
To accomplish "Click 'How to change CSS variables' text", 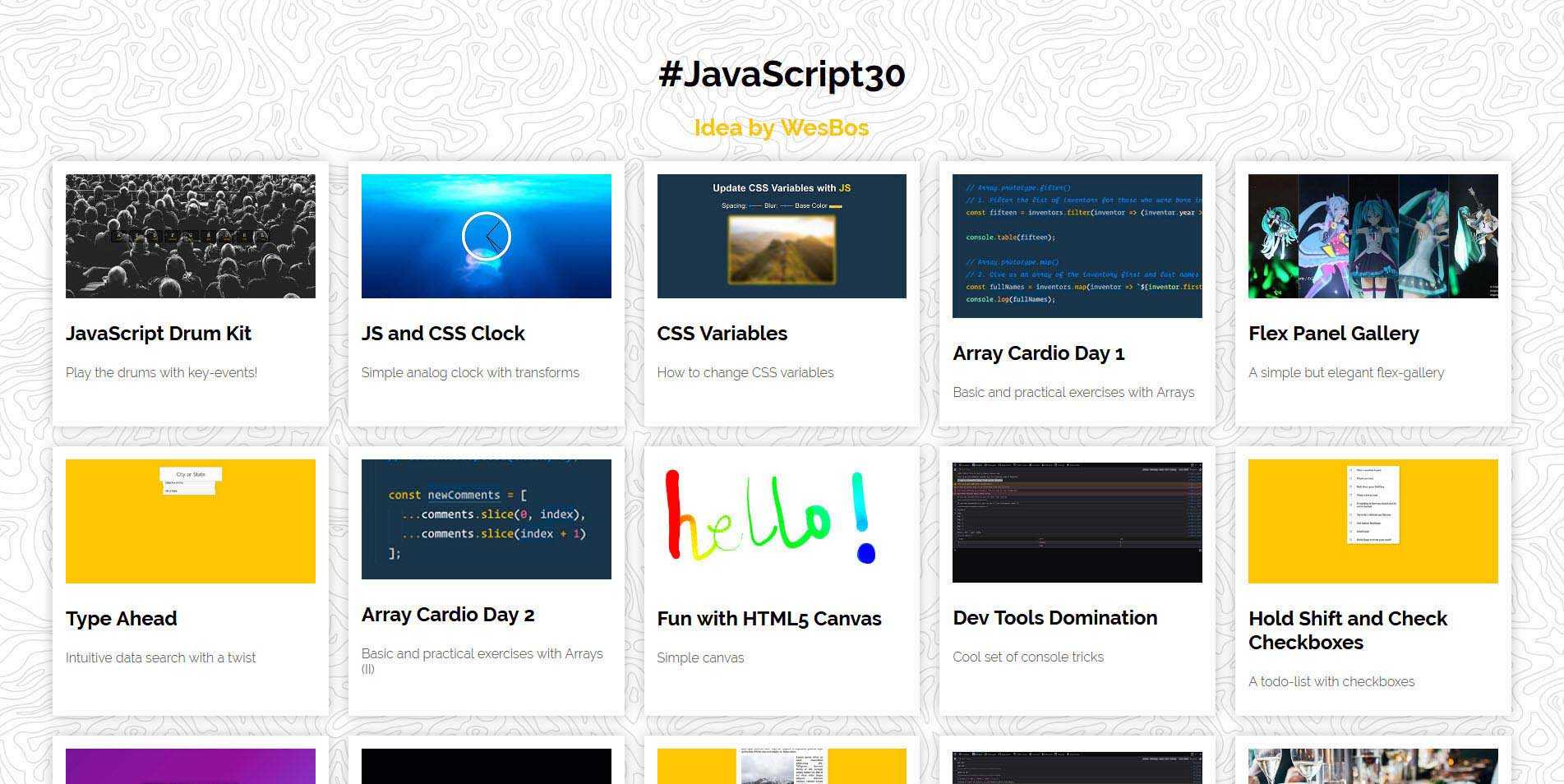I will tap(745, 372).
